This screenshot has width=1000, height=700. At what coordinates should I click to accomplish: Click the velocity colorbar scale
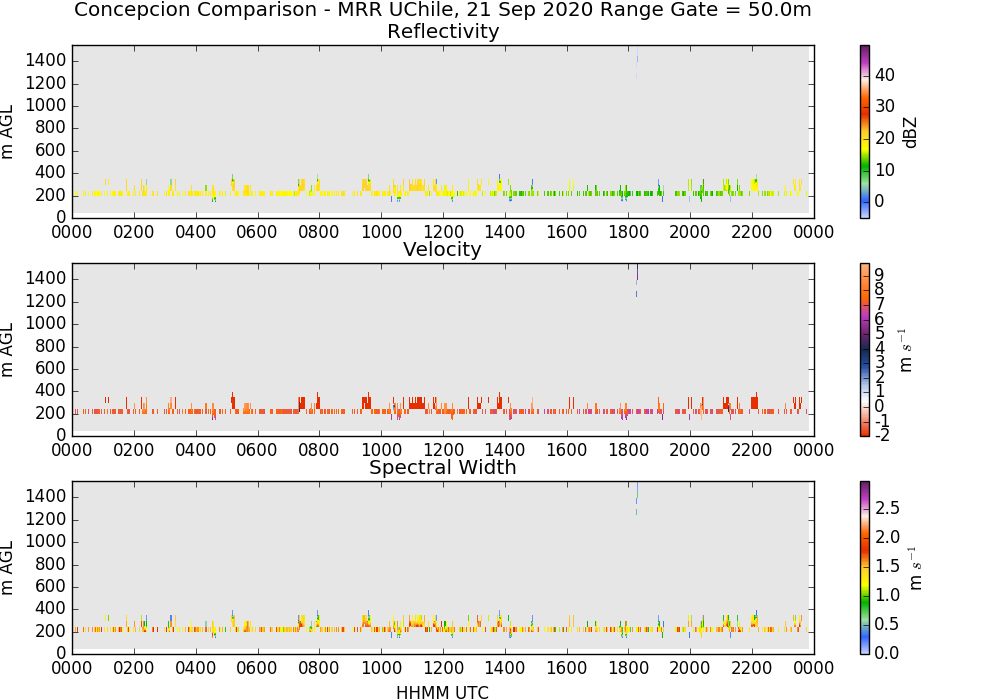[865, 350]
